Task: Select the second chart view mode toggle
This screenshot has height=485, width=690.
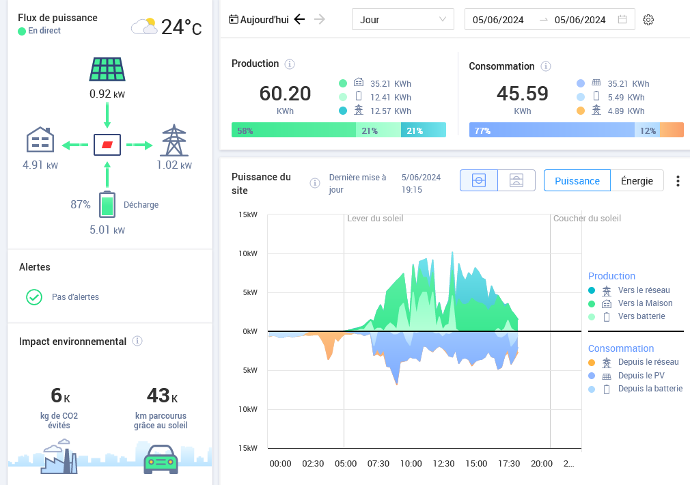Action: 516,180
